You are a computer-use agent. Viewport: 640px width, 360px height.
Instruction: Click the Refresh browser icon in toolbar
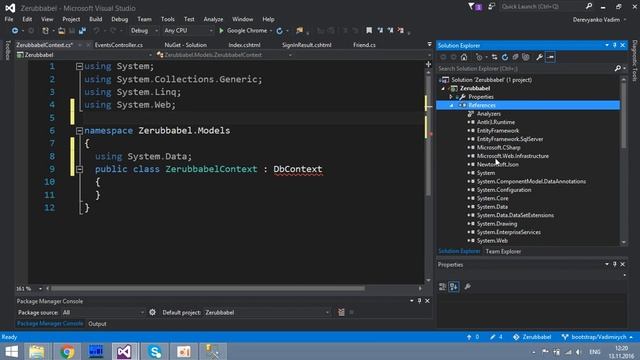click(280, 31)
